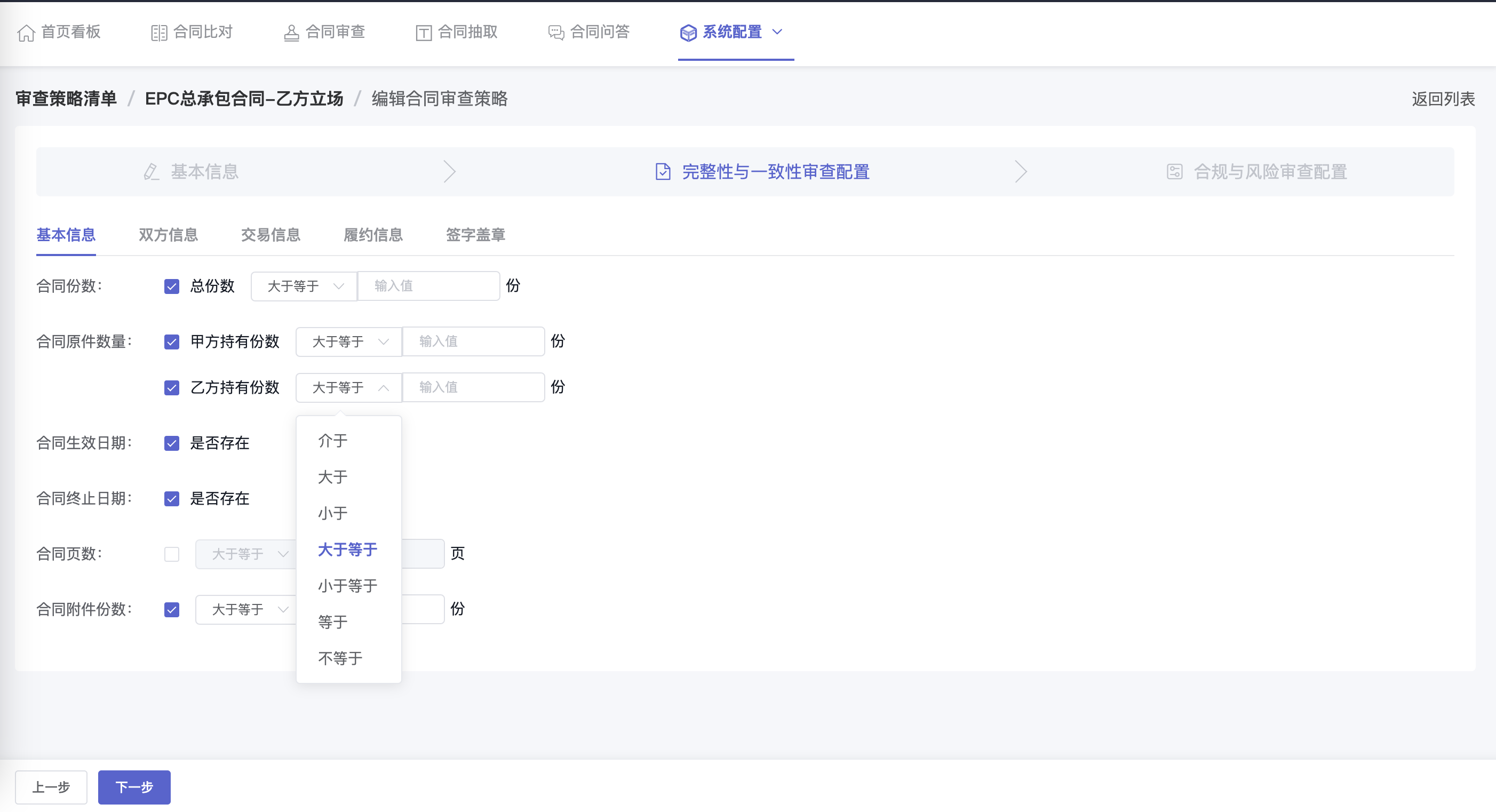Open the 总份数 comparison dropdown
Viewport: 1496px width, 812px height.
[x=304, y=286]
